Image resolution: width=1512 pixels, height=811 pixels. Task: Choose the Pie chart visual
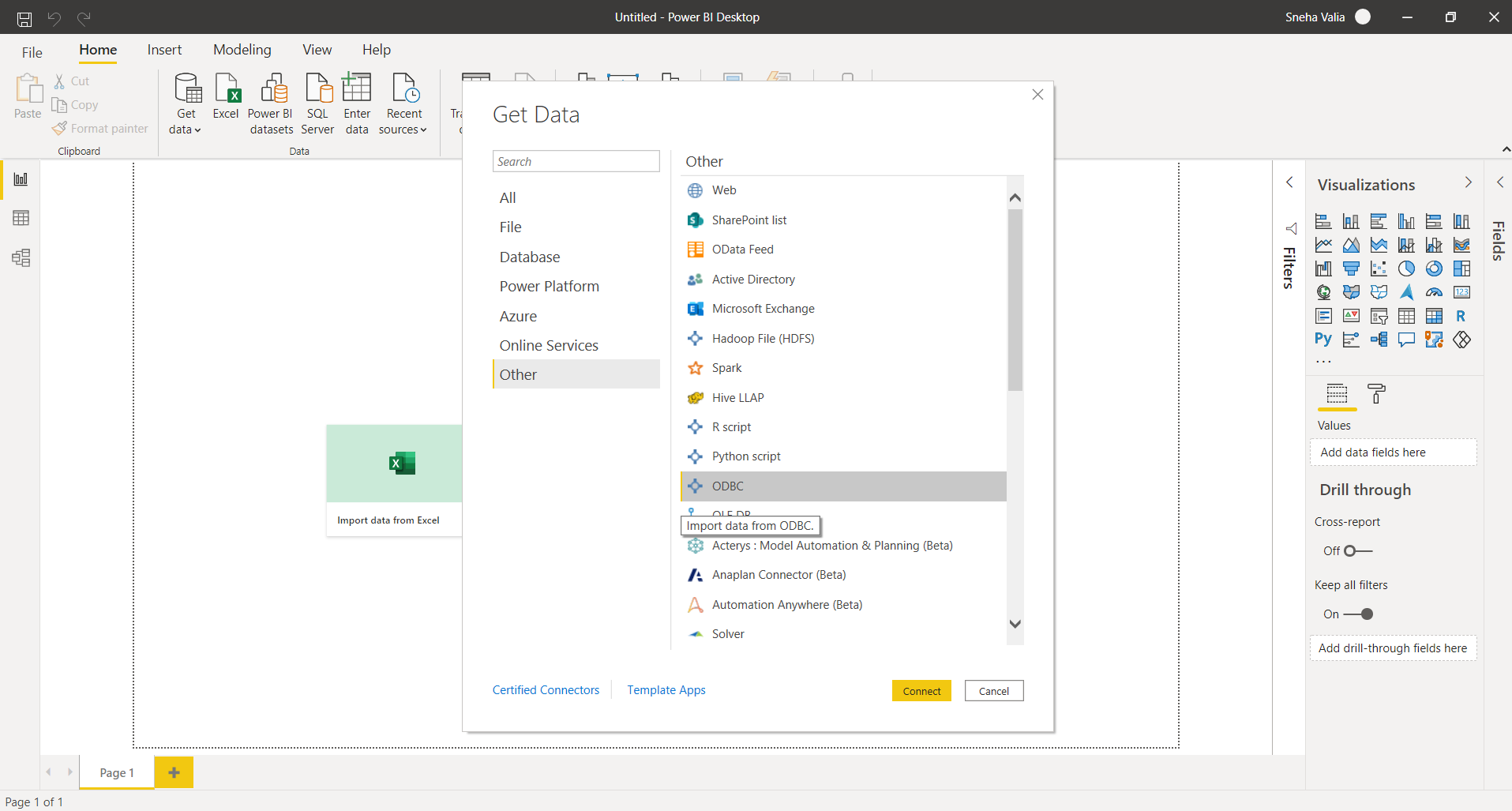(x=1406, y=268)
